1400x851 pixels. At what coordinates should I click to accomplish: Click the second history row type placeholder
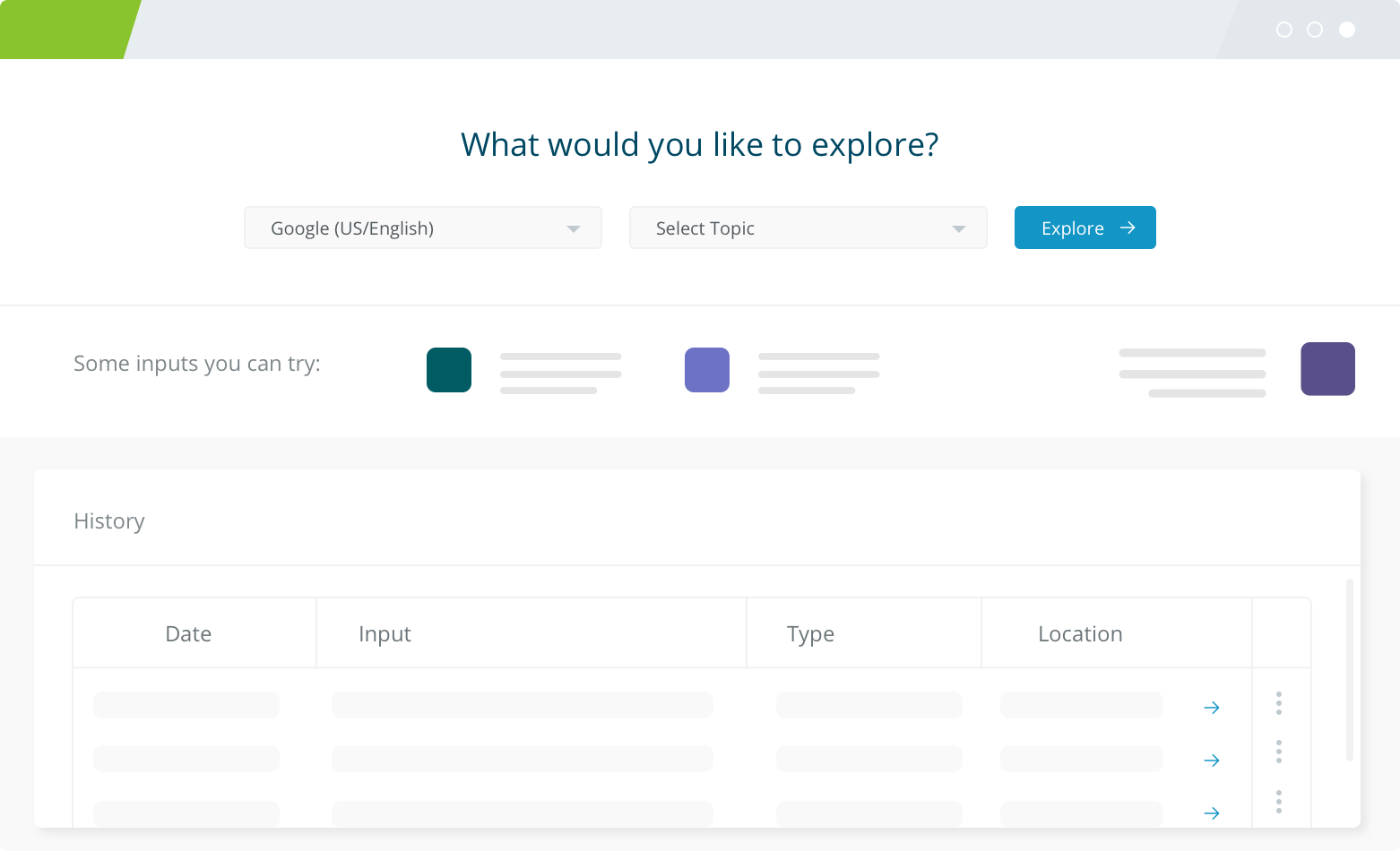pos(869,759)
